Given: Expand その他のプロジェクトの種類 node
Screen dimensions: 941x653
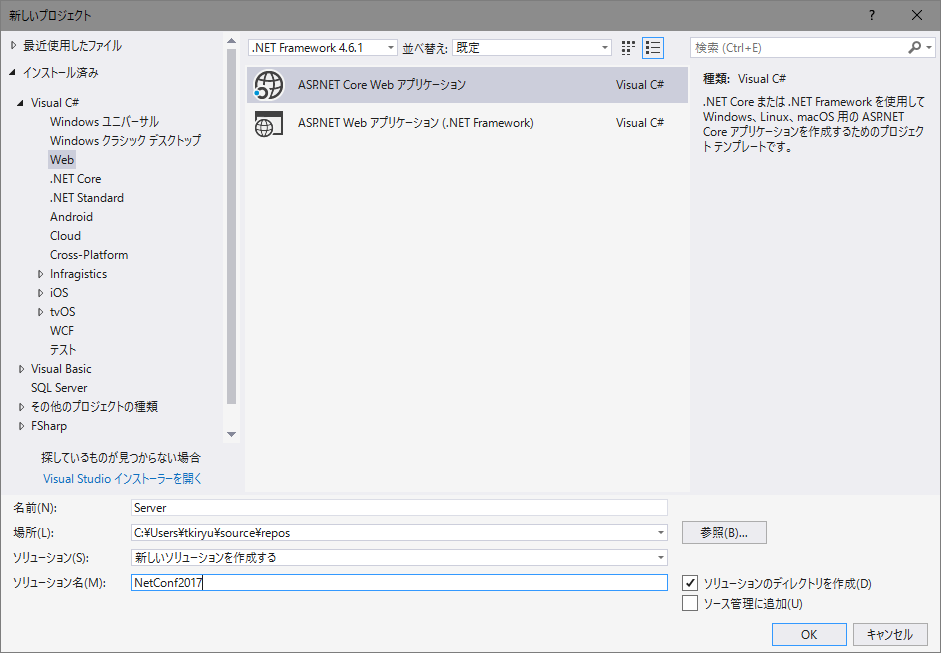Looking at the screenshot, I should coord(21,407).
